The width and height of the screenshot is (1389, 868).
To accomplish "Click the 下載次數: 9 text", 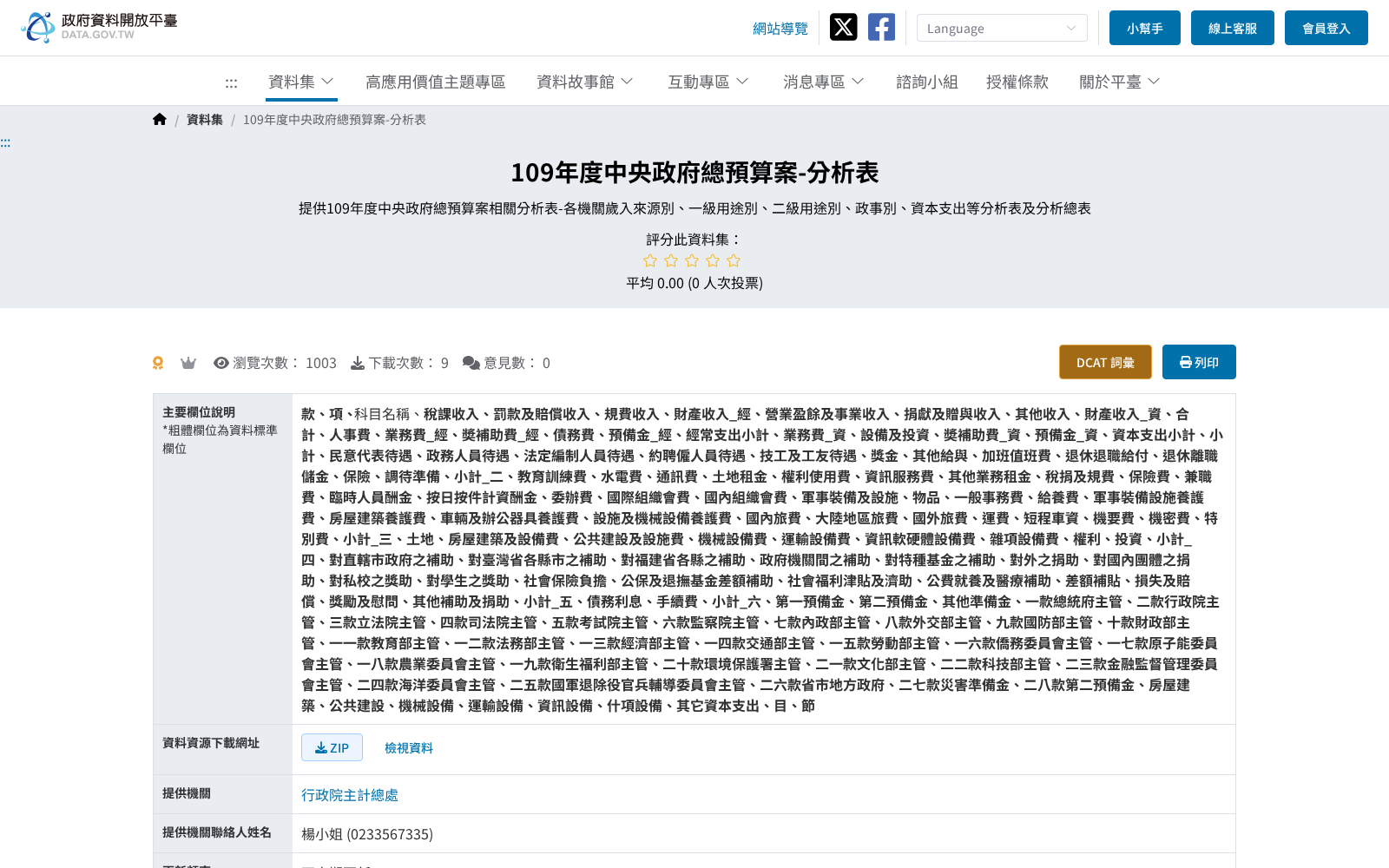I will coord(408,363).
